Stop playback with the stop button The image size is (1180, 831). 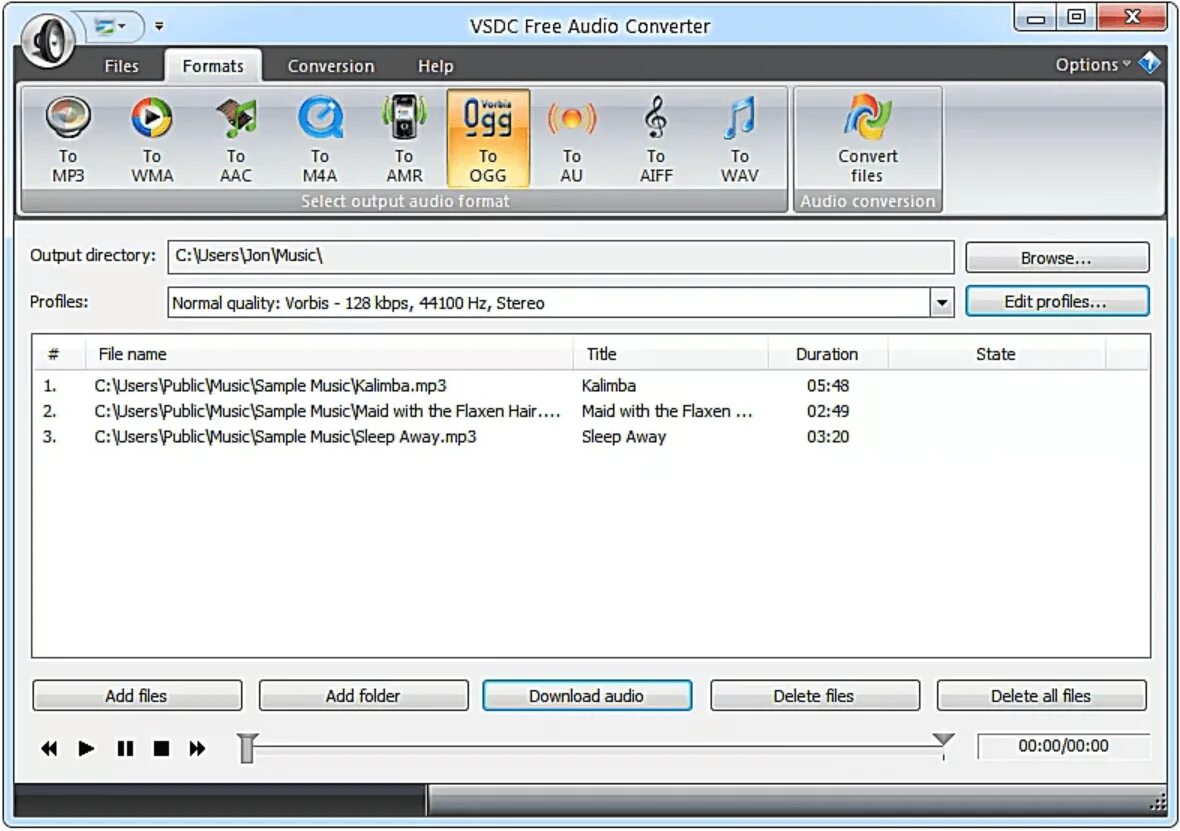(x=161, y=748)
